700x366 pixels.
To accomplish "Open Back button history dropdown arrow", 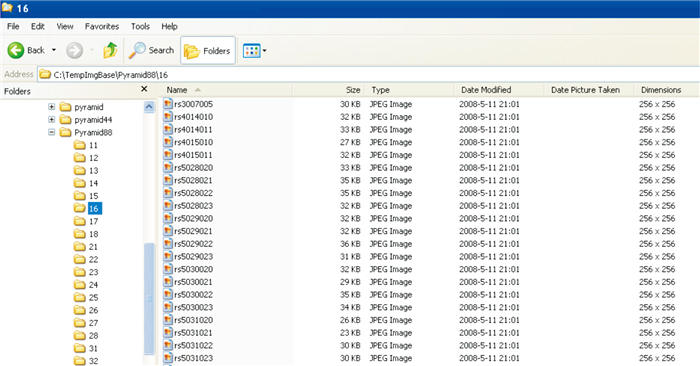I will point(54,50).
